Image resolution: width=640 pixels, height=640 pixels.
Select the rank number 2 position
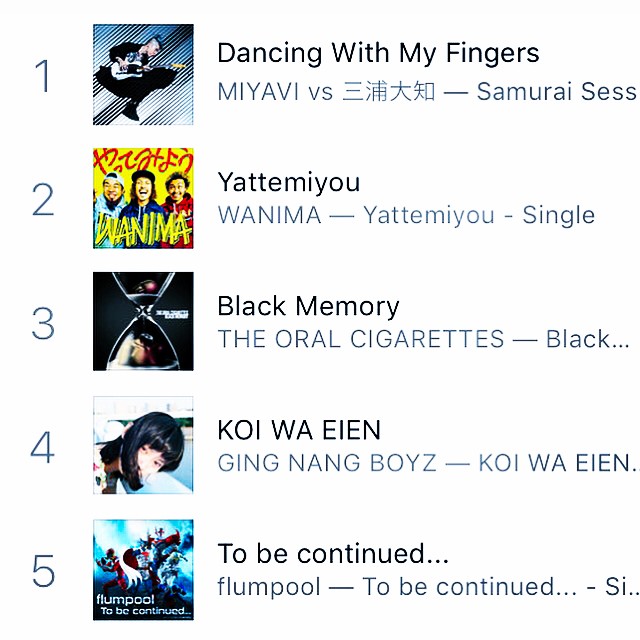(43, 200)
